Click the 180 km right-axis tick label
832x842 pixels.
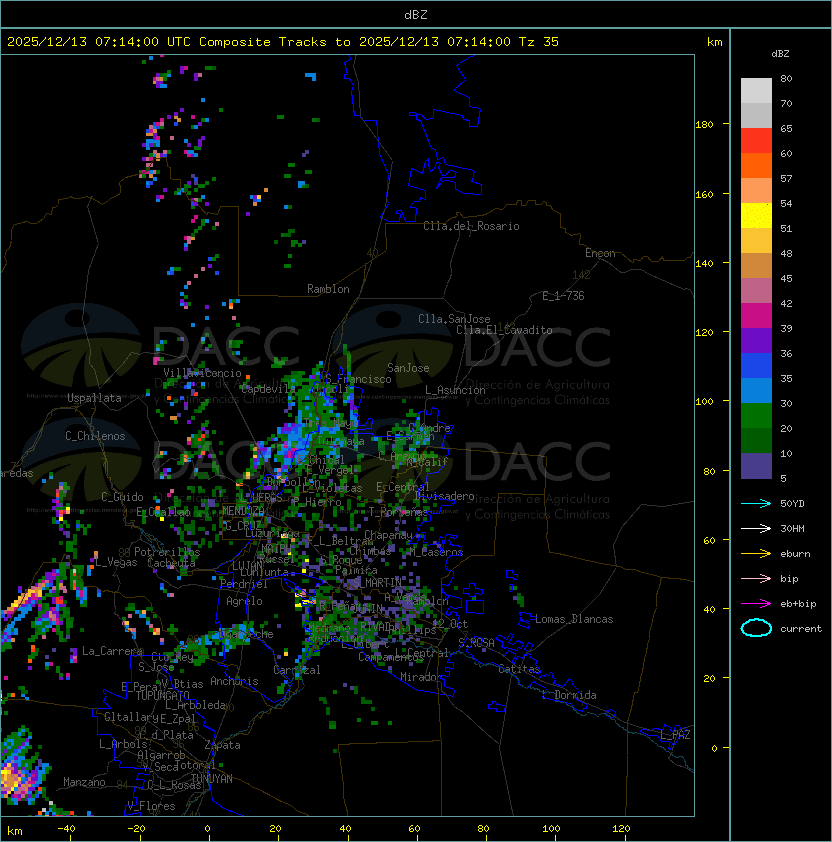point(704,125)
